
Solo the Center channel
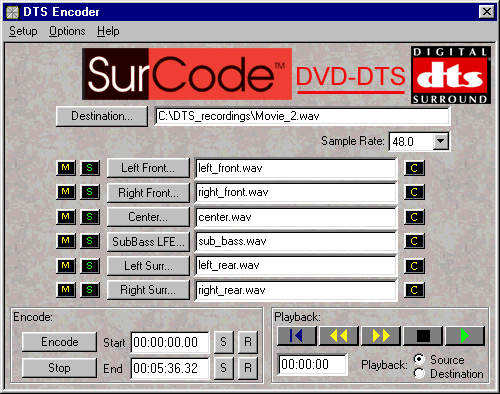tap(90, 217)
